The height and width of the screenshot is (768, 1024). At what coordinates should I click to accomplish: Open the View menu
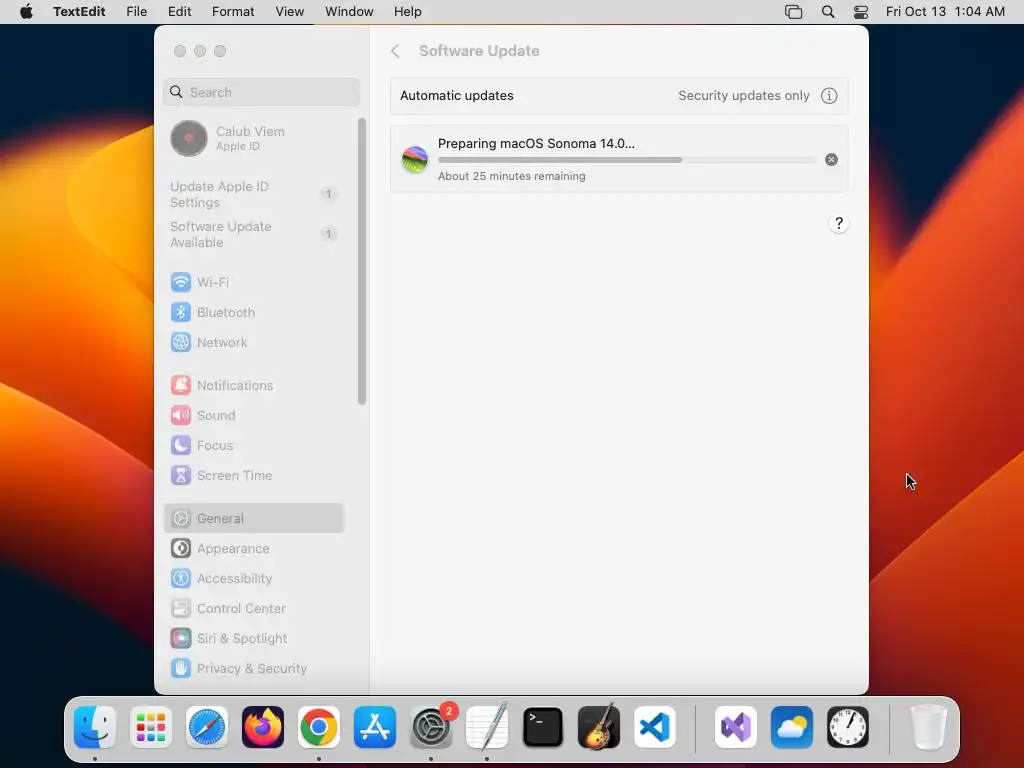(x=289, y=12)
